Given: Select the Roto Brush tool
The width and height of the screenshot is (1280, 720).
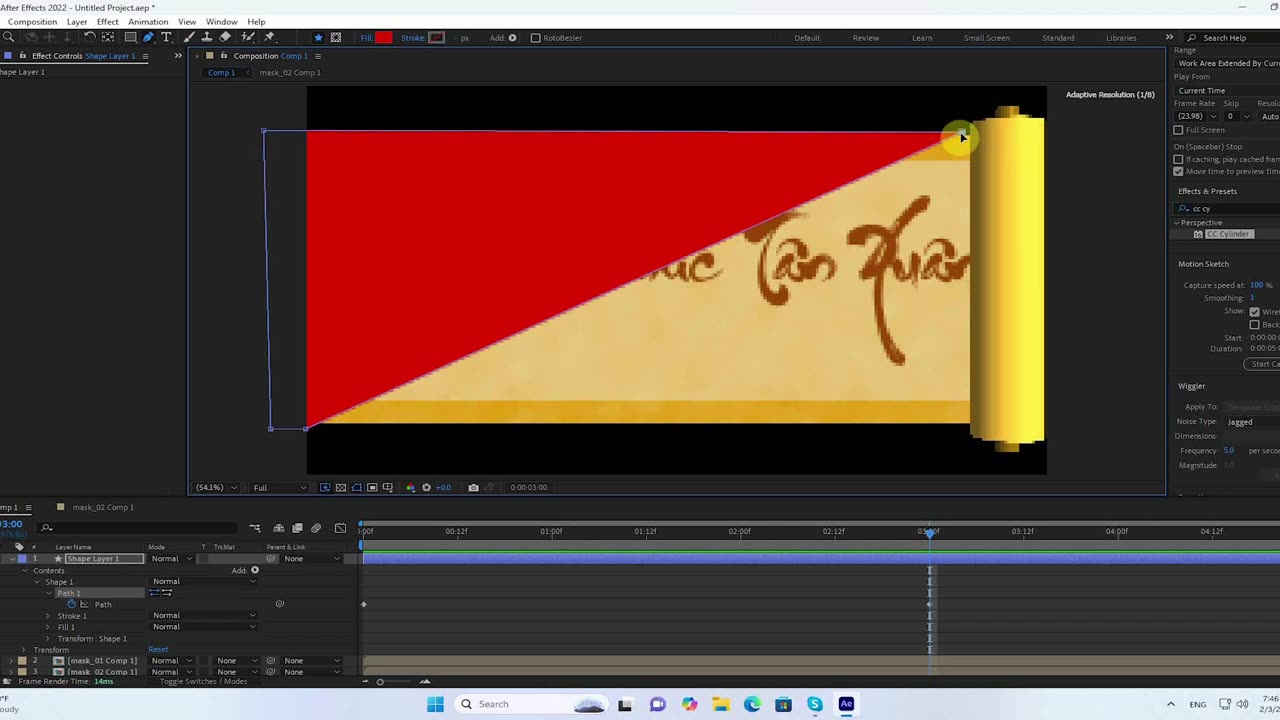Looking at the screenshot, I should pyautogui.click(x=248, y=37).
